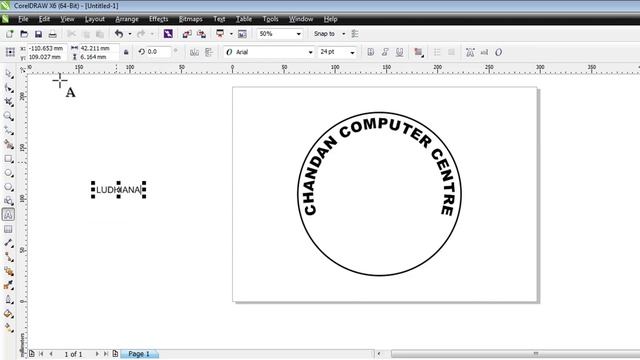Viewport: 640px width, 360px height.
Task: Select the Shape tool in toolbox
Action: pyautogui.click(x=9, y=88)
